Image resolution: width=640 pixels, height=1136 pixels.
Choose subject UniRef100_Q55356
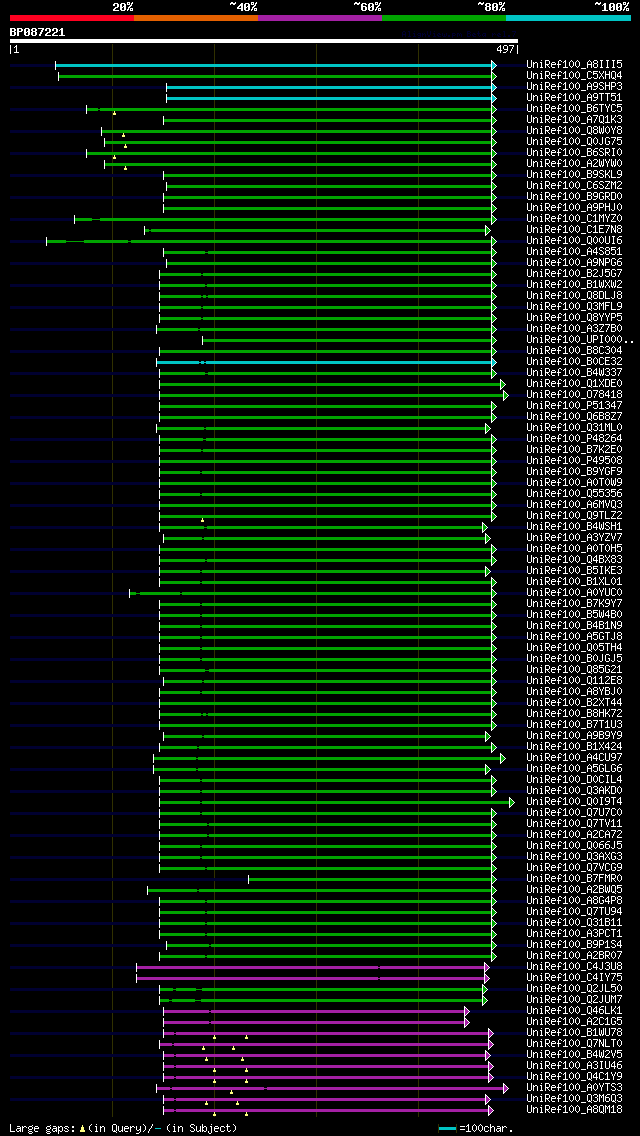tap(574, 494)
